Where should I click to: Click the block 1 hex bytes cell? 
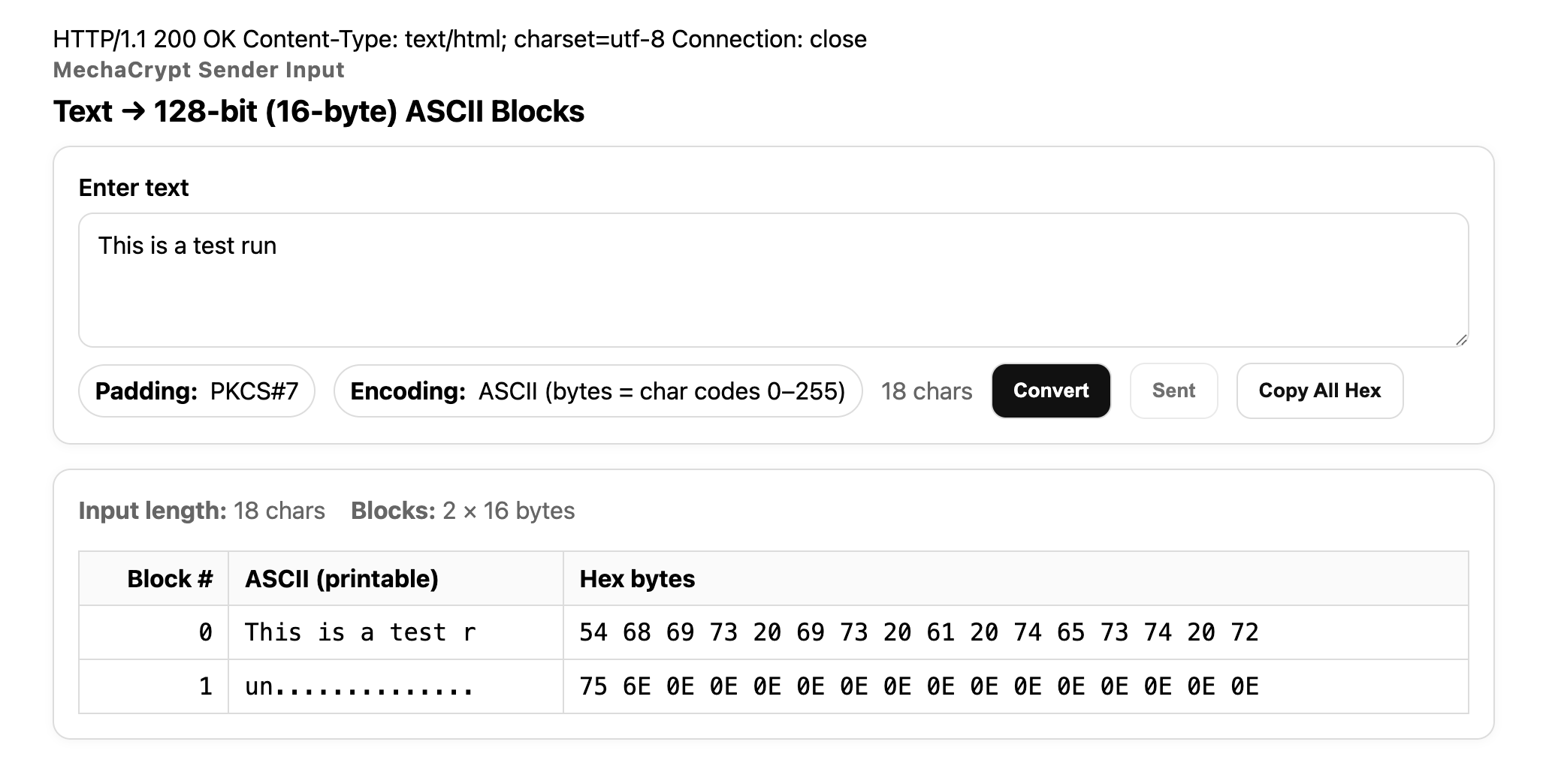(x=918, y=686)
